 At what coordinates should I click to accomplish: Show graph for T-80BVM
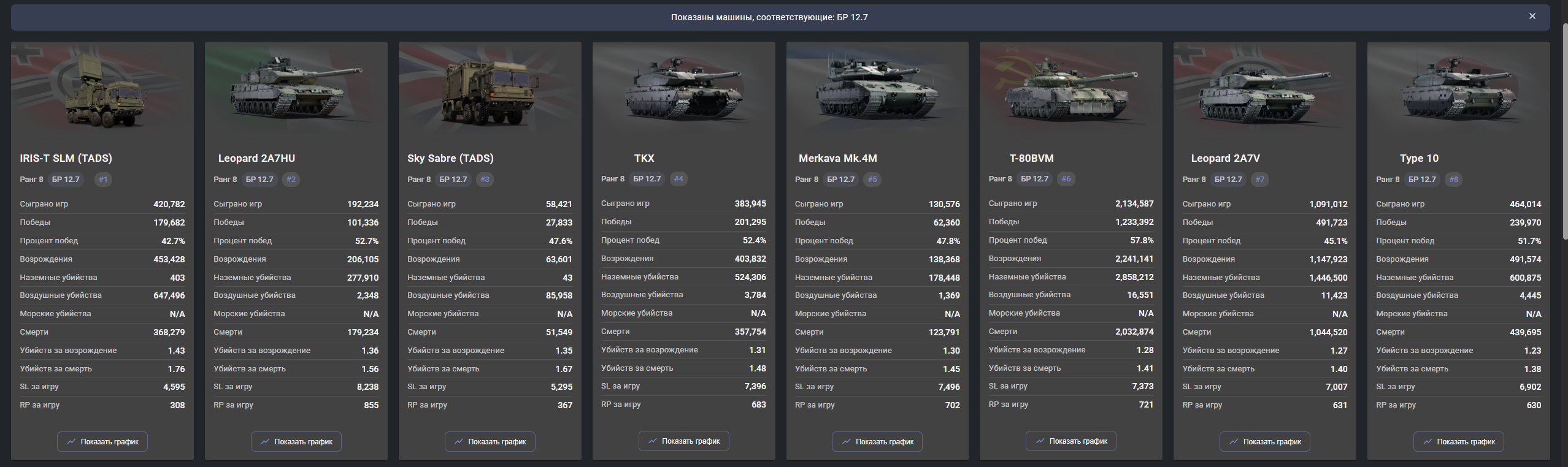tap(1071, 441)
